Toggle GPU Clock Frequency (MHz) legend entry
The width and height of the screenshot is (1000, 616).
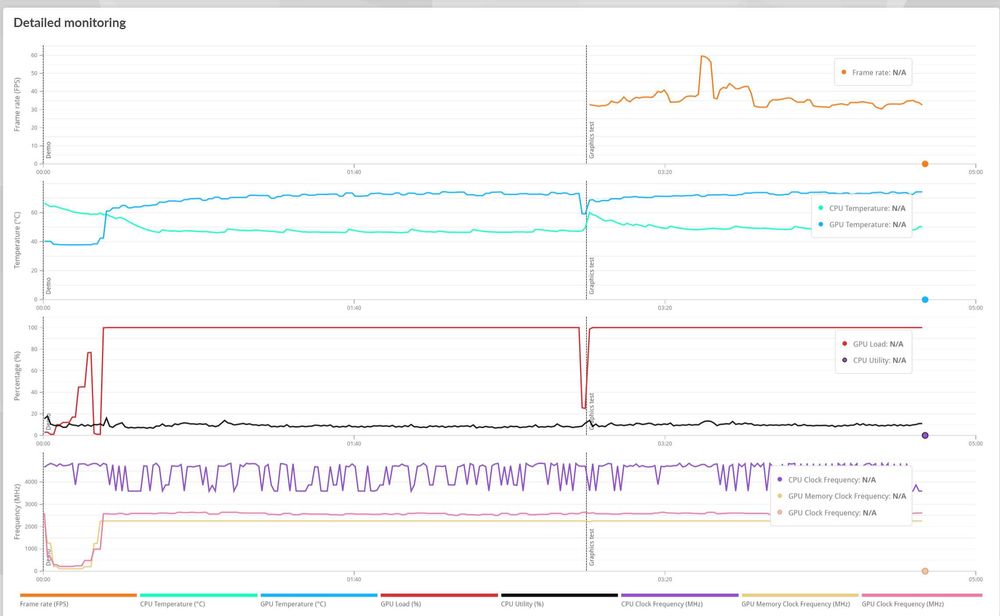point(922,600)
